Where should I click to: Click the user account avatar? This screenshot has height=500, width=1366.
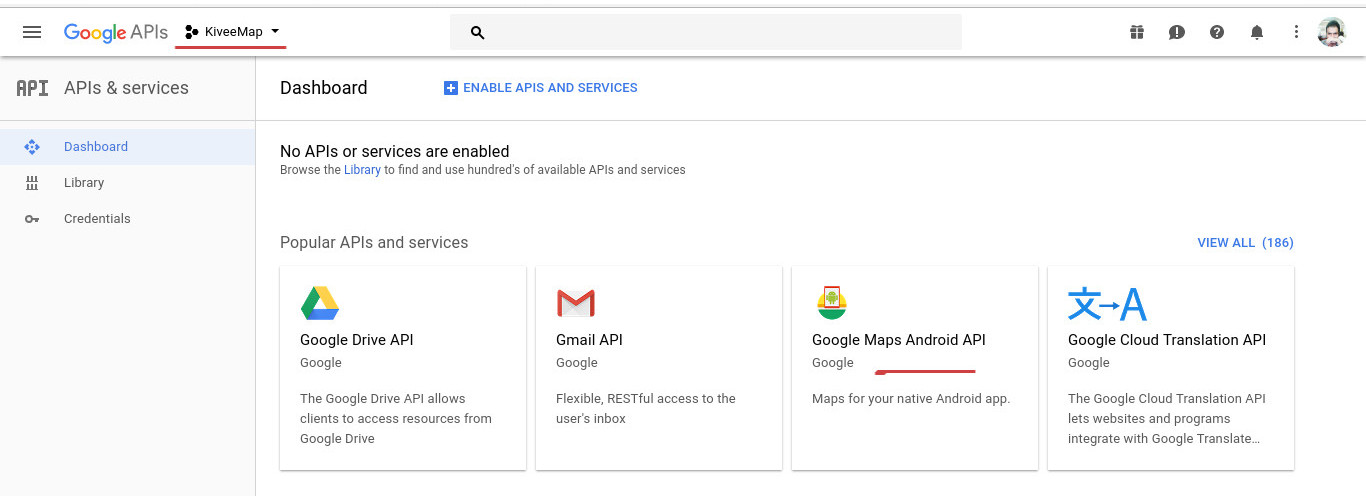[1332, 32]
